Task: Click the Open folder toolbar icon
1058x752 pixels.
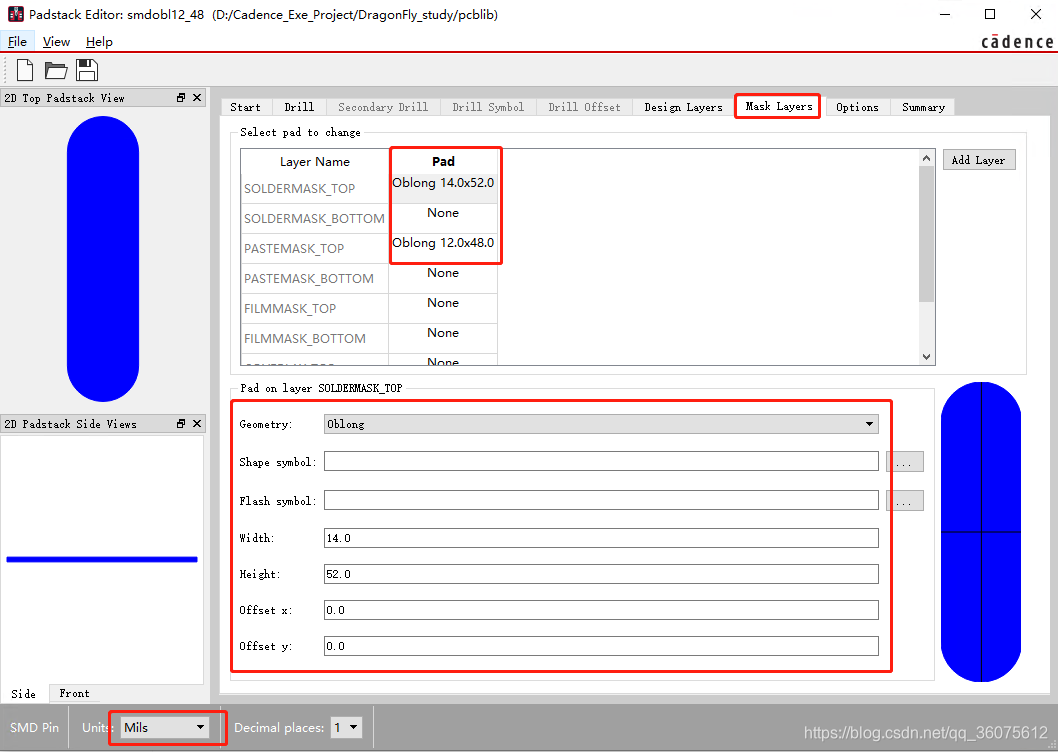Action: [56, 70]
